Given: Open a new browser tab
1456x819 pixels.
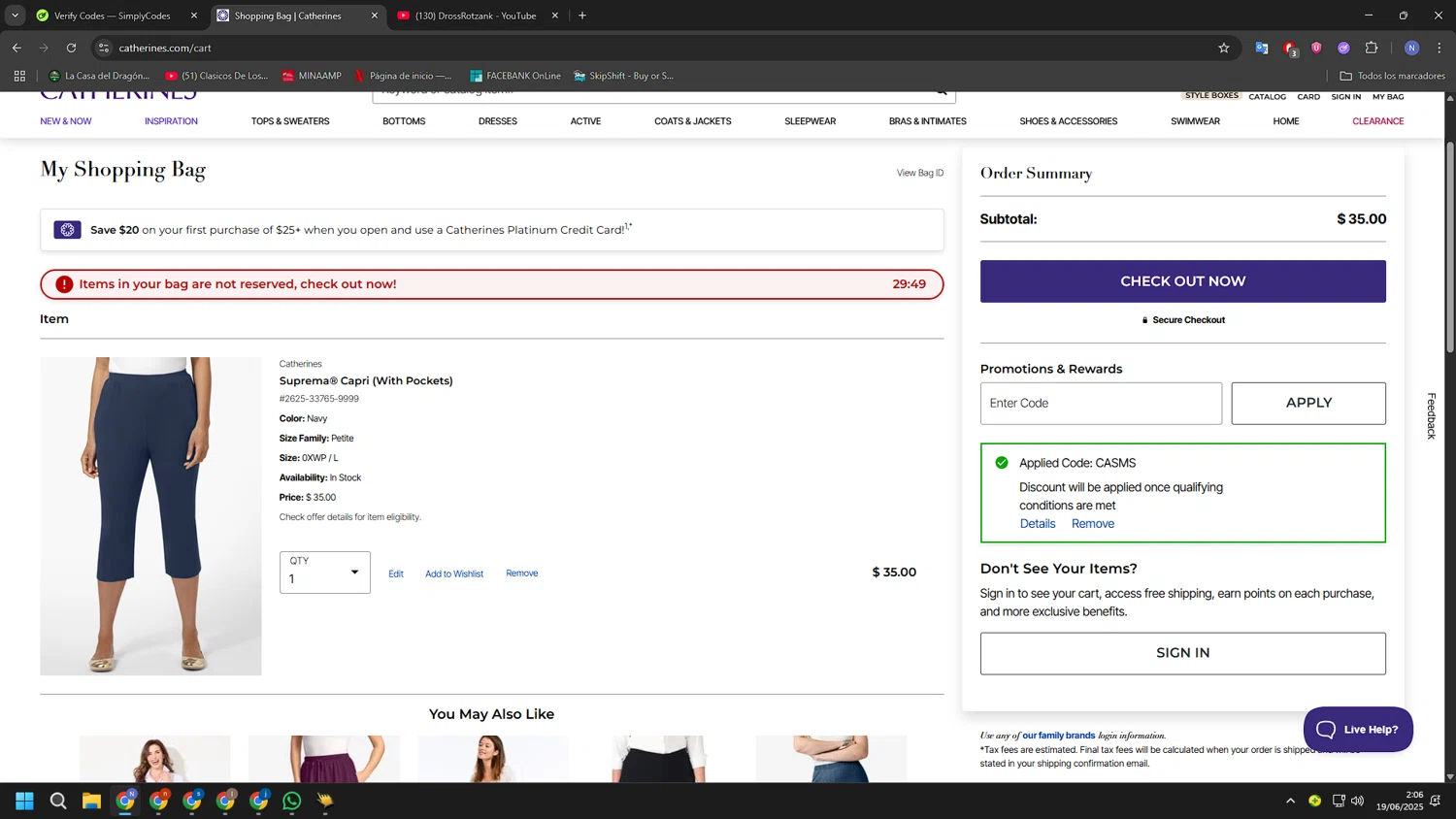Looking at the screenshot, I should (x=582, y=16).
